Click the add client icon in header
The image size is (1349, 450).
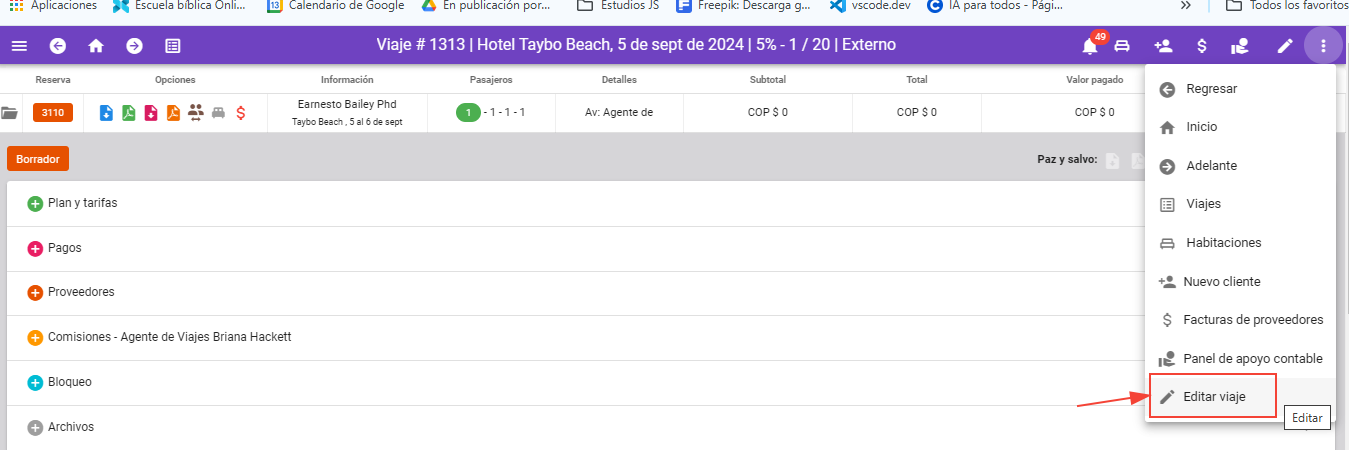pos(1162,46)
